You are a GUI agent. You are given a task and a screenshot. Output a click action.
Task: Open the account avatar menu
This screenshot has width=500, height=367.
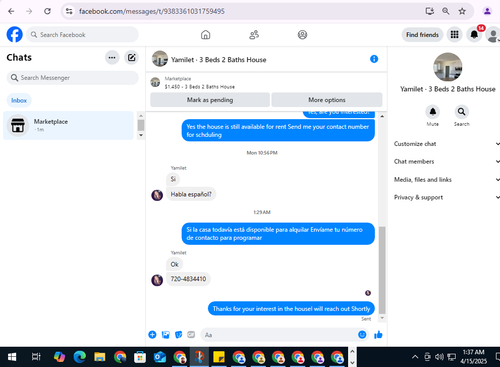[x=493, y=35]
